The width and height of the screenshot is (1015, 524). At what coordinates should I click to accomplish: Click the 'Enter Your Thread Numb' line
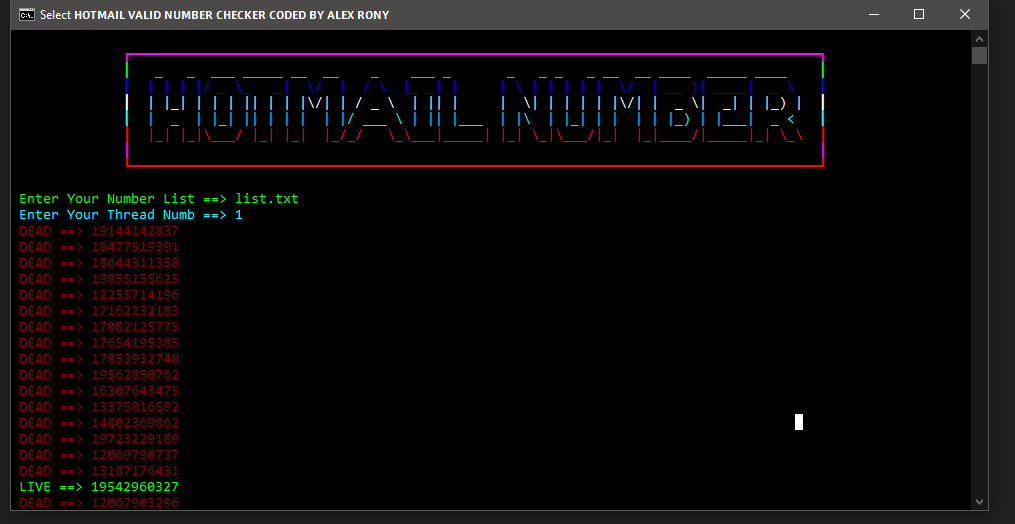coord(131,214)
